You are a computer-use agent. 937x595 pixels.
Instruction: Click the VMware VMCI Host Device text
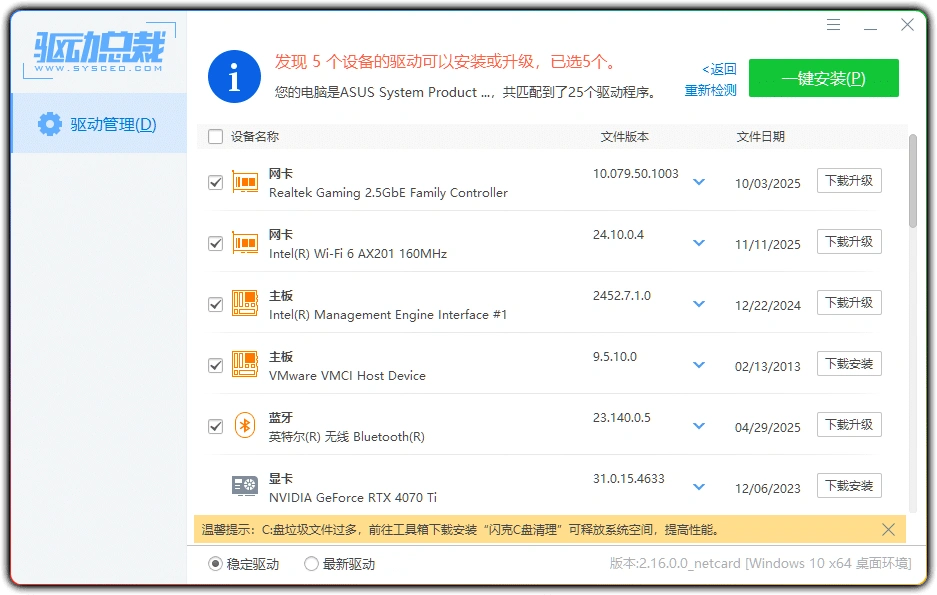point(347,375)
